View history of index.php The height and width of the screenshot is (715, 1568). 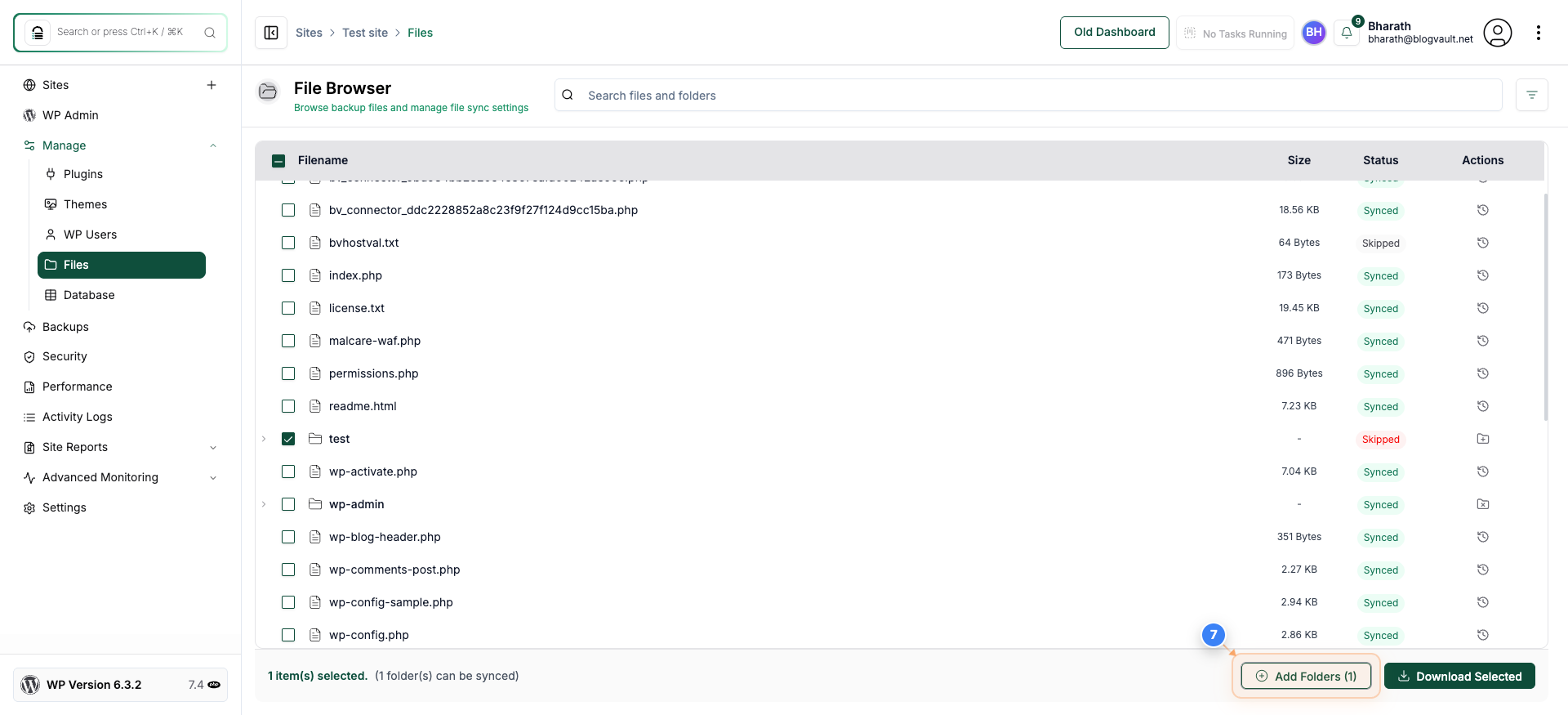click(x=1483, y=275)
